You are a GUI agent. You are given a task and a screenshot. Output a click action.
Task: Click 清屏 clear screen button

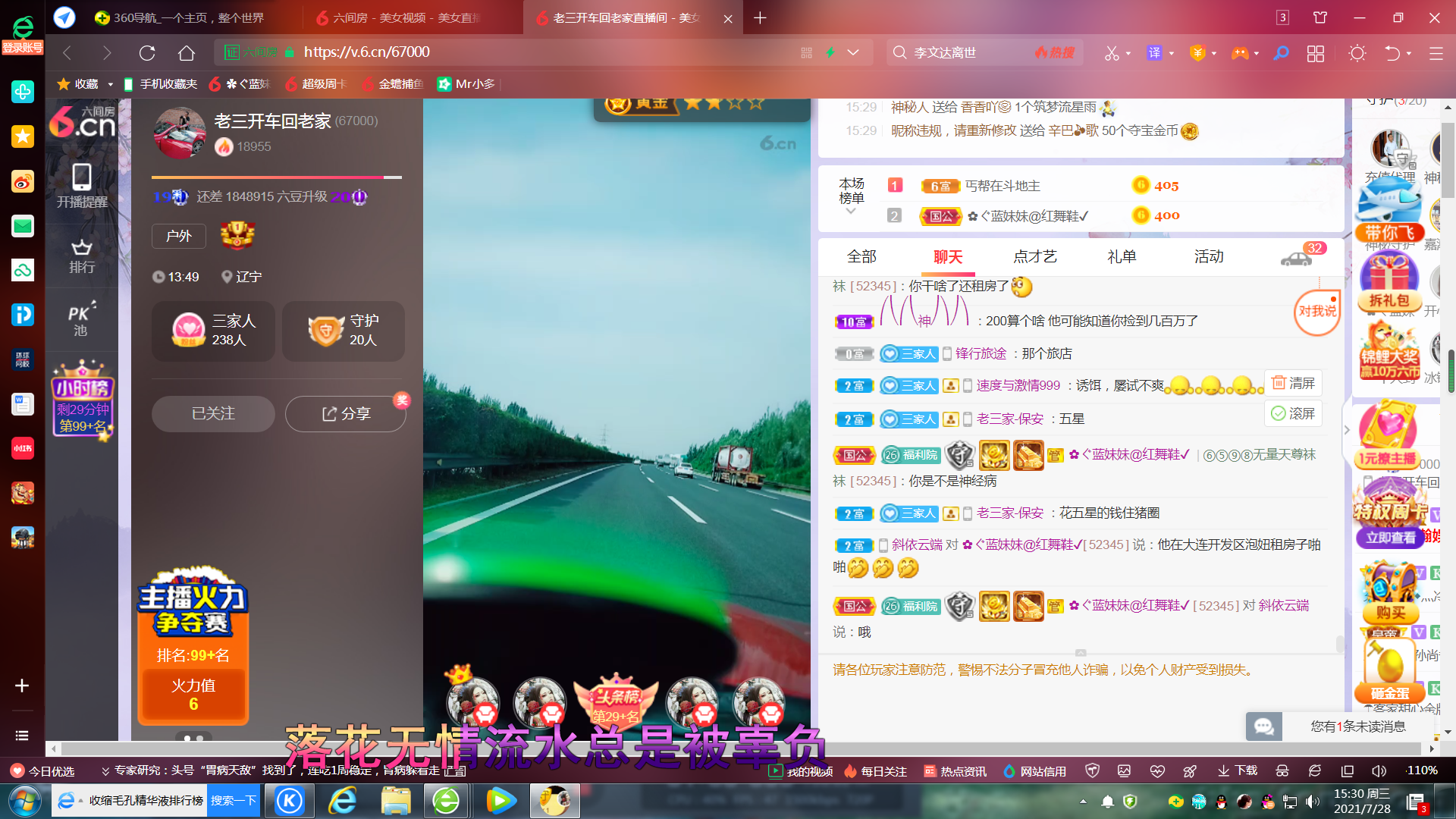click(1294, 383)
